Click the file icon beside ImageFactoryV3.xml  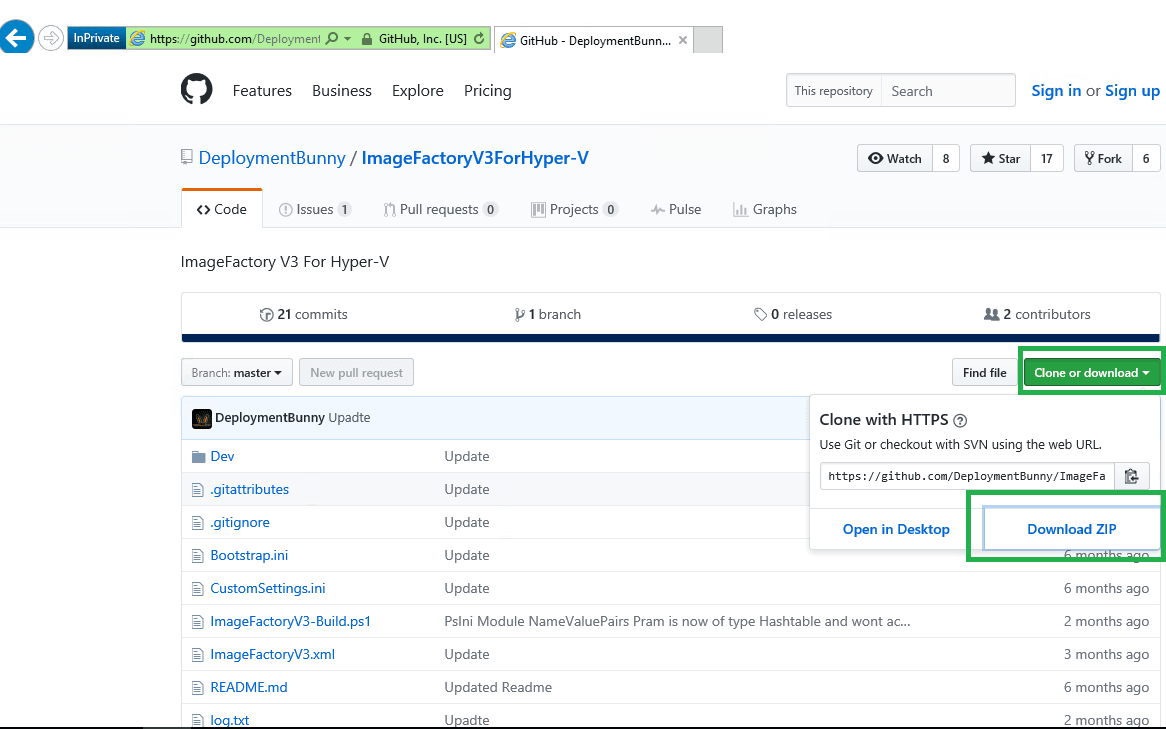point(197,655)
